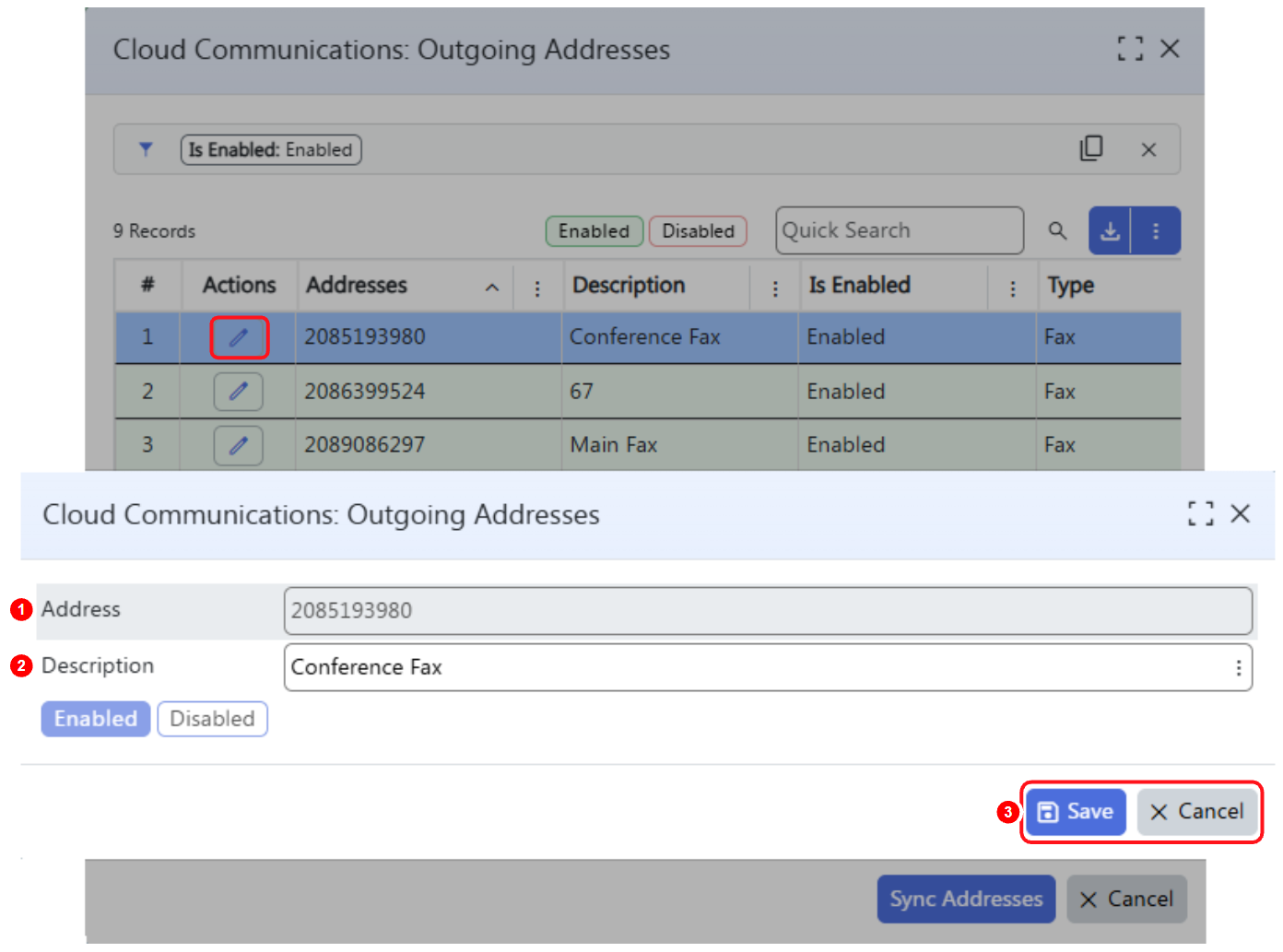Open the Addresses column options menu
Viewport: 1283px width, 952px height.
click(537, 288)
